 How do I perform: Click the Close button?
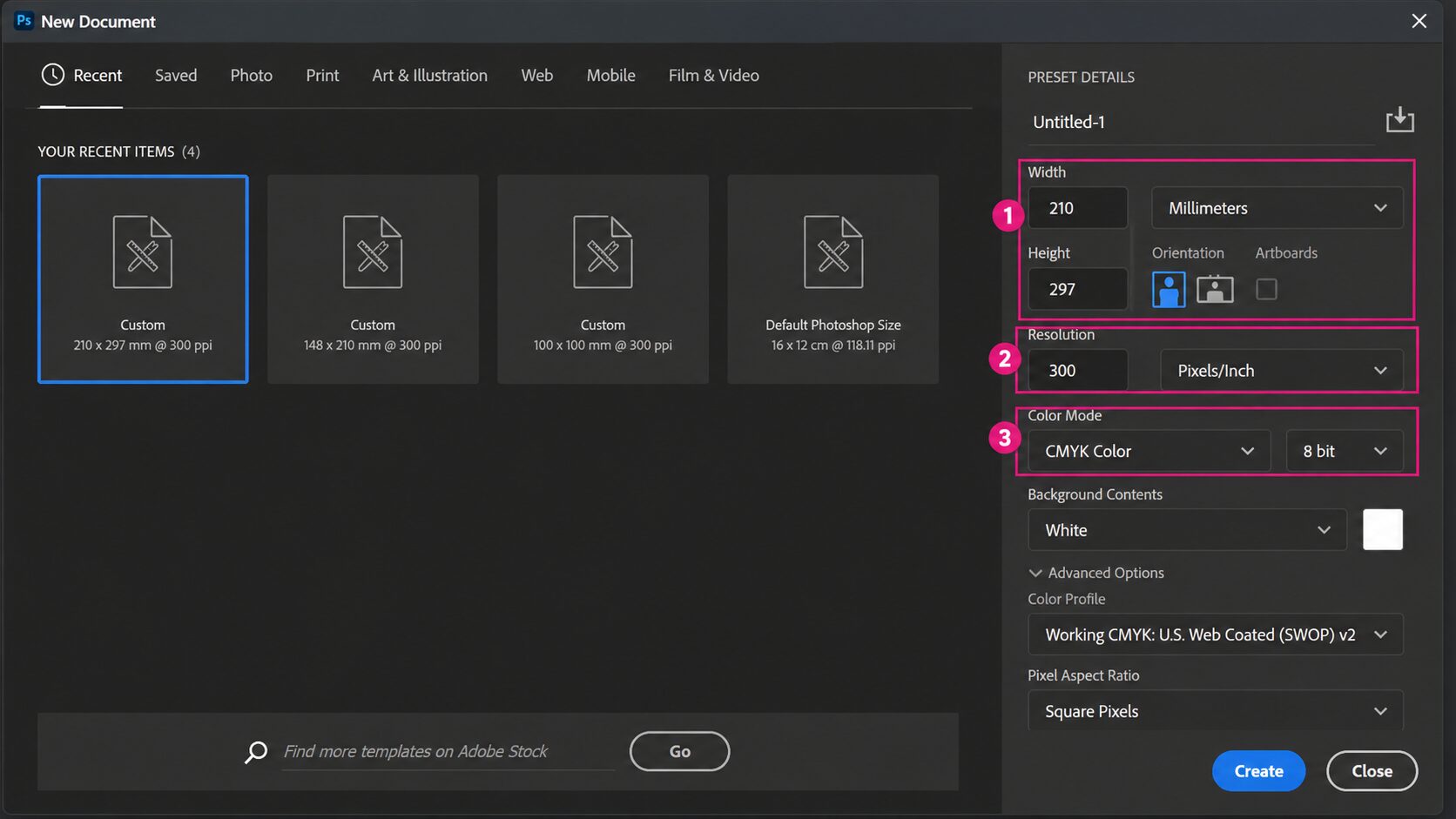(1372, 771)
